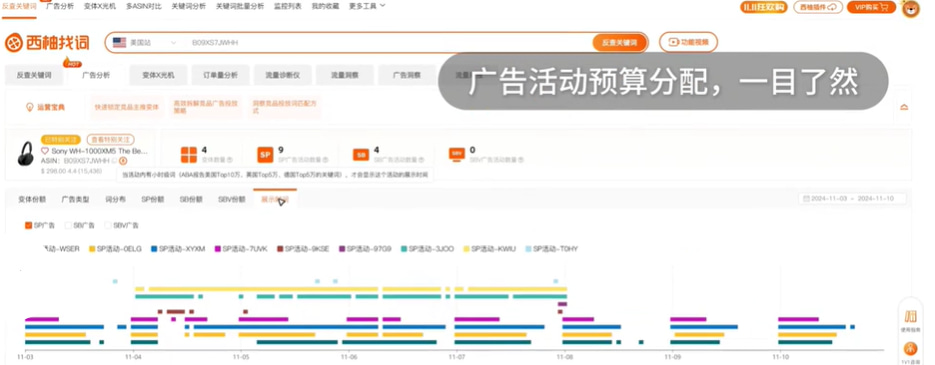Viewport: 935px width, 365px height.
Task: Open the 美国站 marketplace dropdown
Action: pos(145,43)
